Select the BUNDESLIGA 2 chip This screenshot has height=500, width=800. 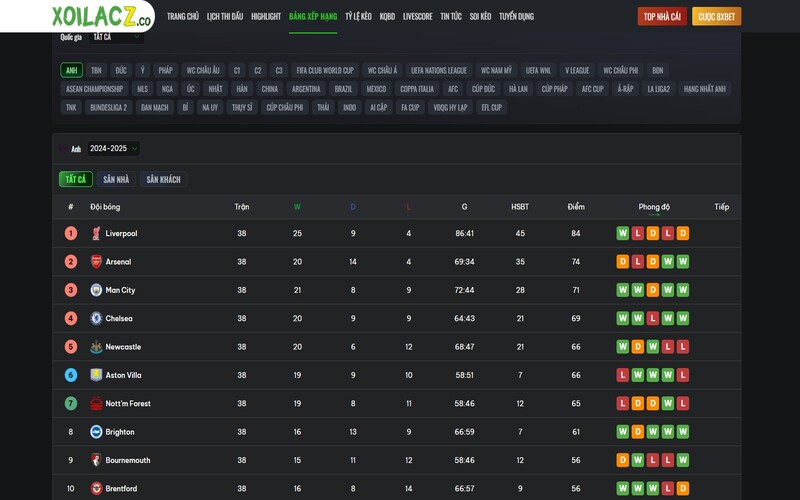click(x=109, y=107)
